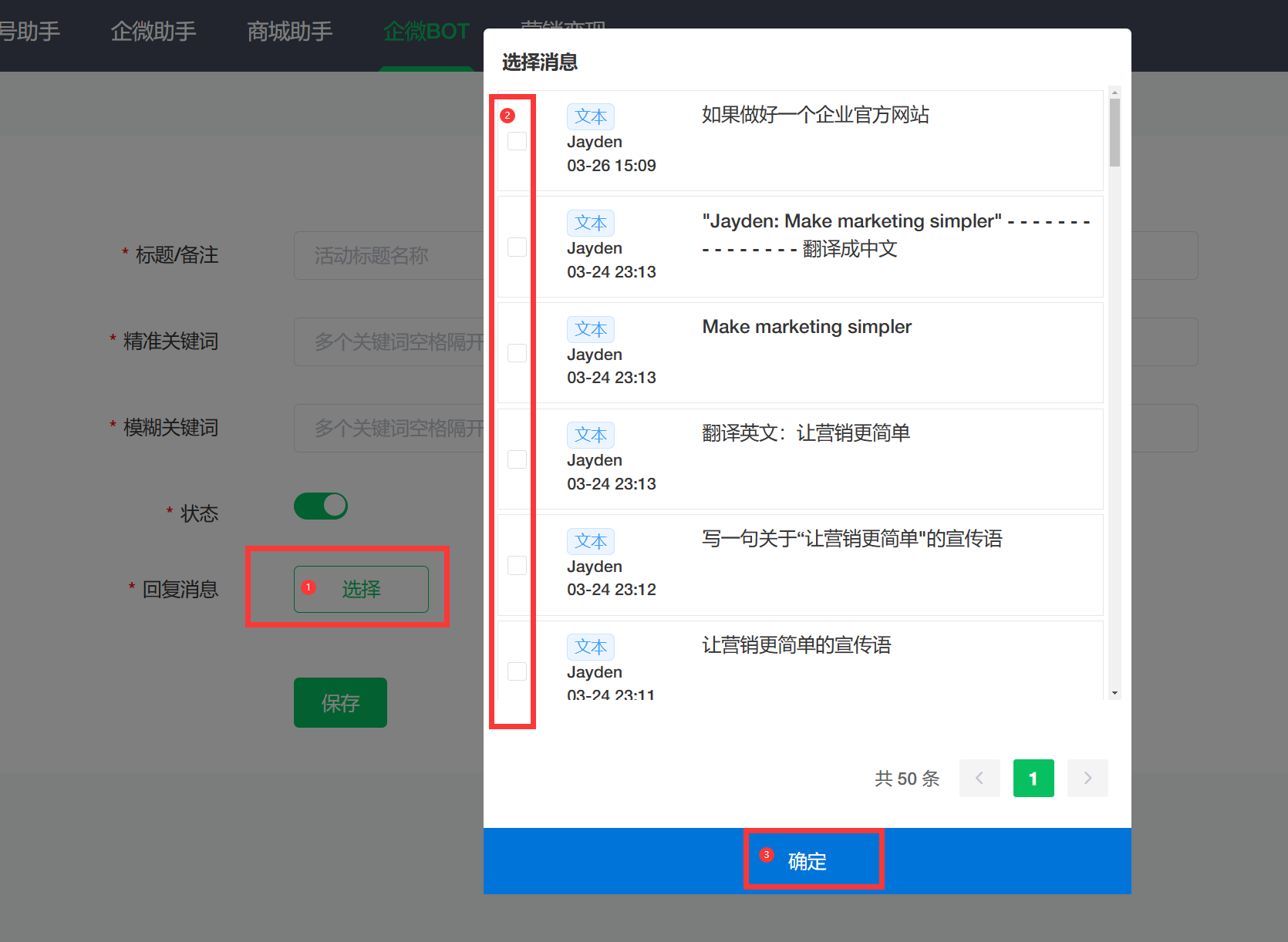The image size is (1288, 942).
Task: Click the 保存 button to save
Action: (x=339, y=702)
